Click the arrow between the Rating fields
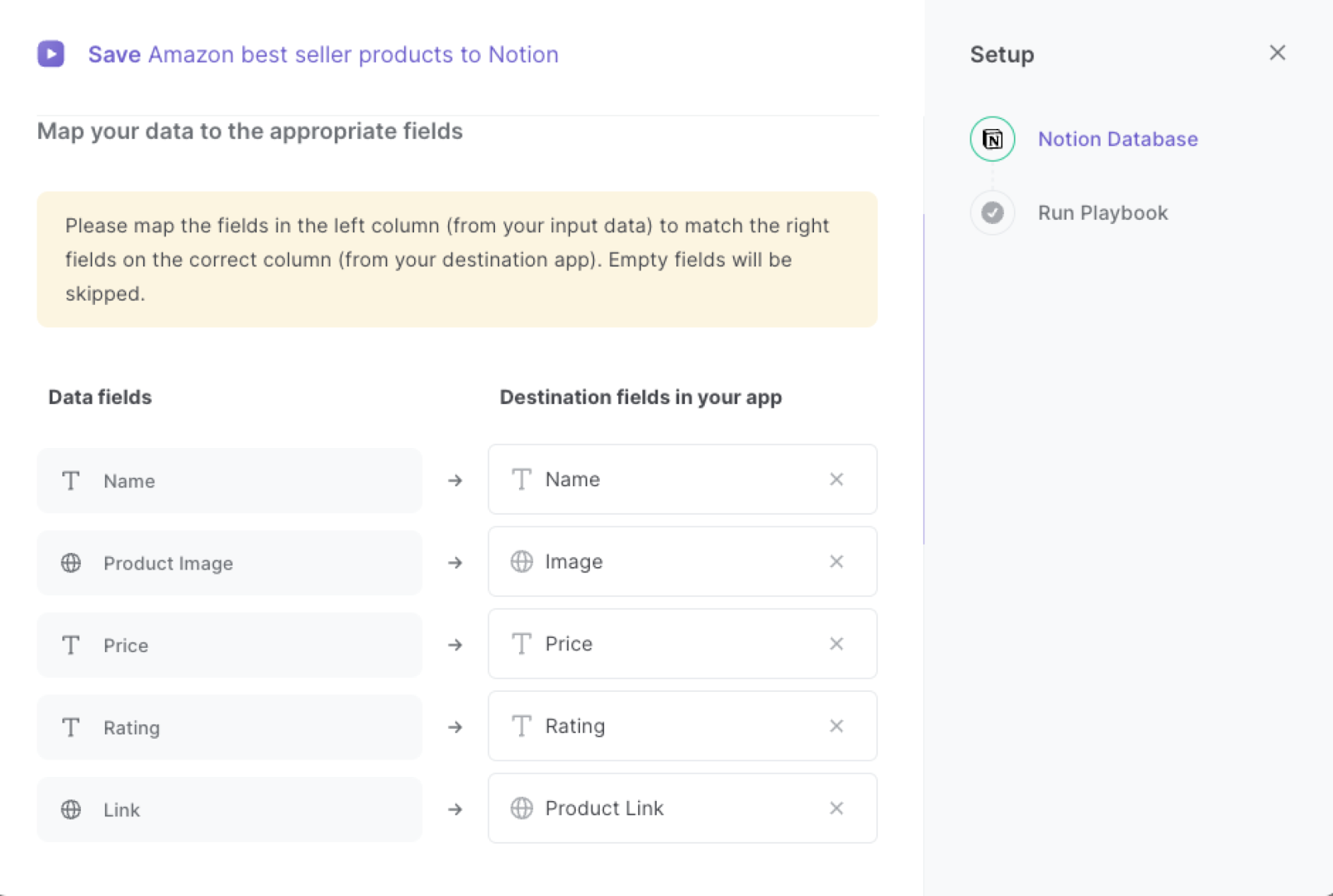Viewport: 1333px width, 896px height. [455, 727]
